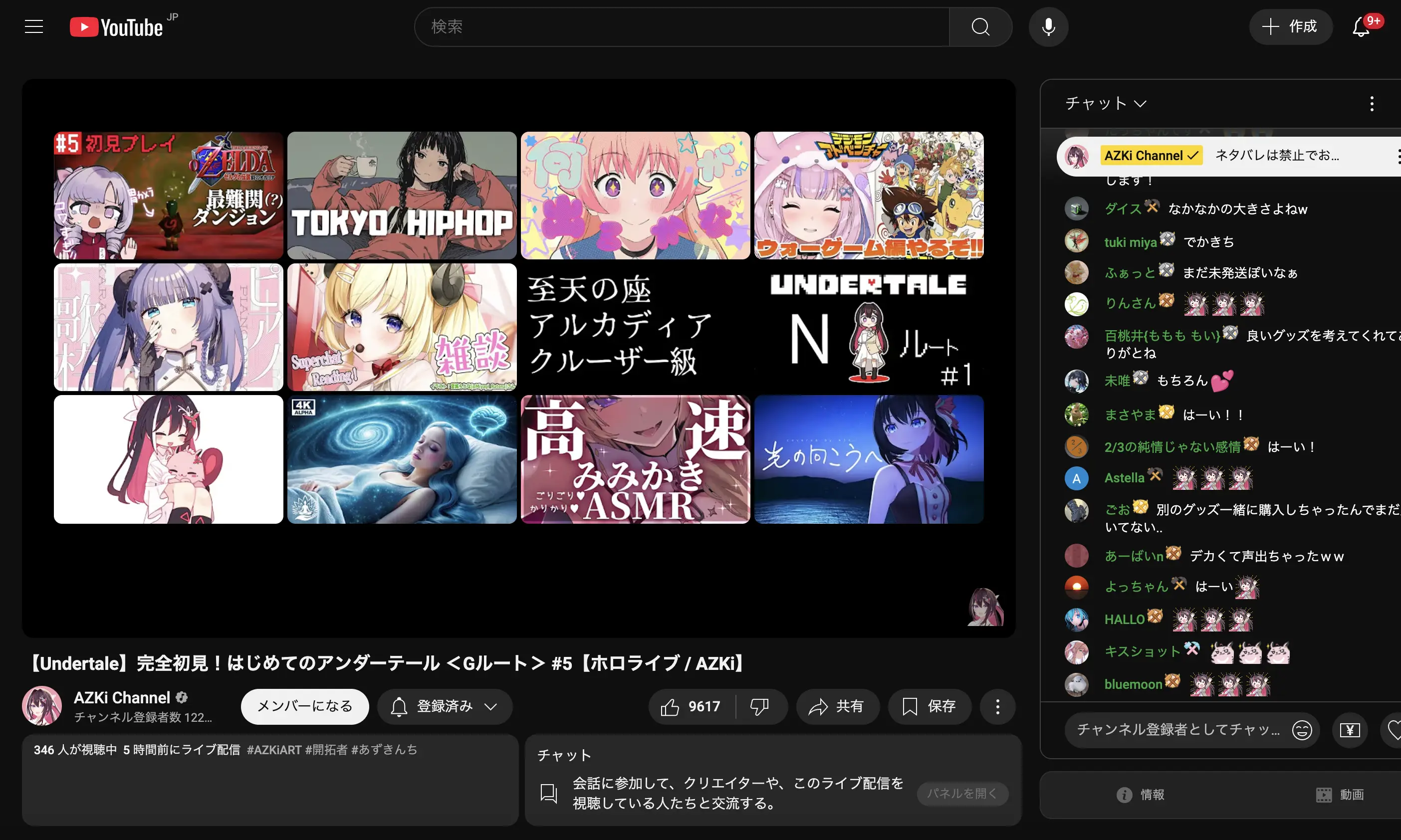Dislike the video

[760, 706]
